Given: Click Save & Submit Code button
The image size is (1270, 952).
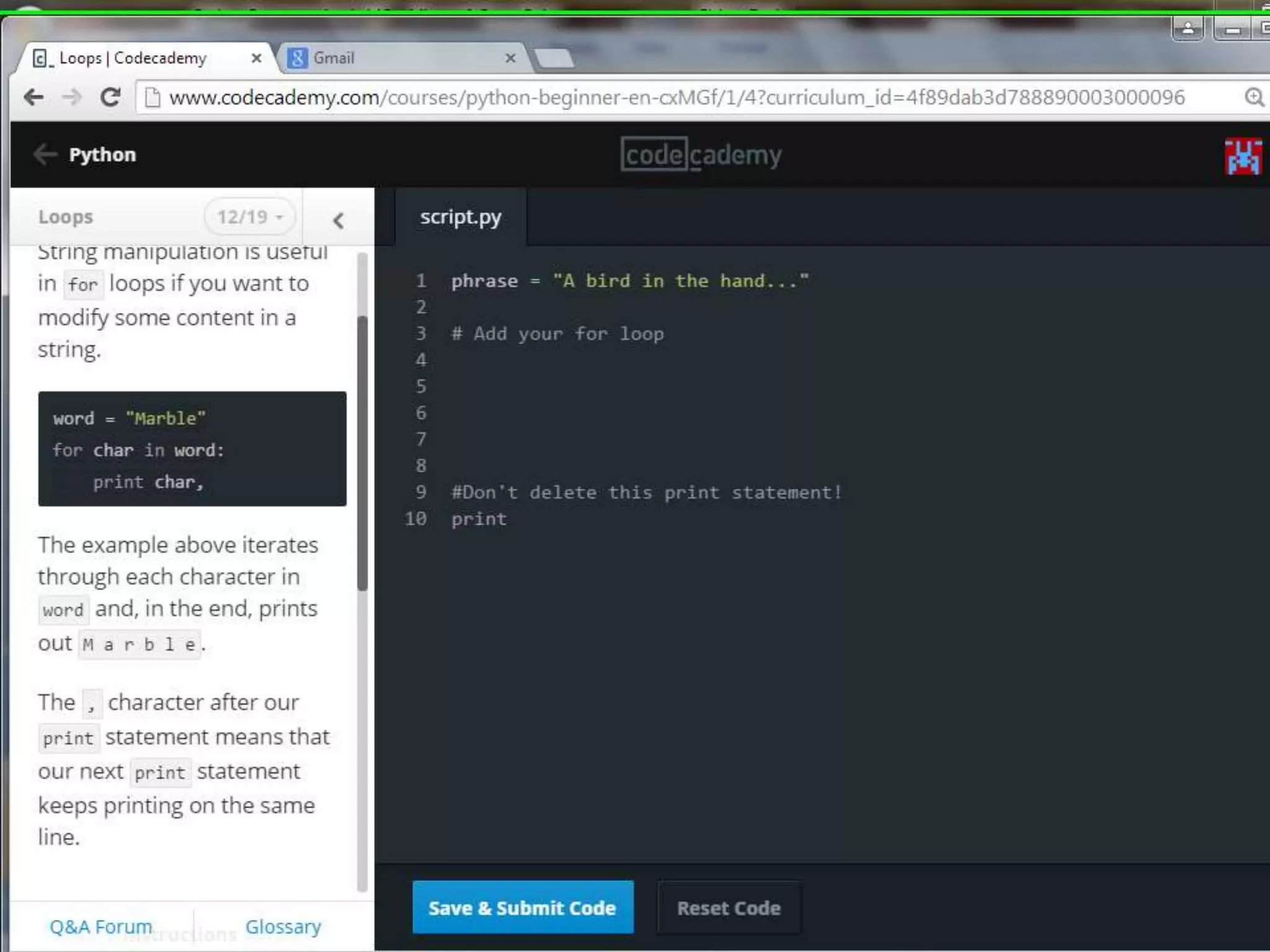Looking at the screenshot, I should pyautogui.click(x=523, y=907).
